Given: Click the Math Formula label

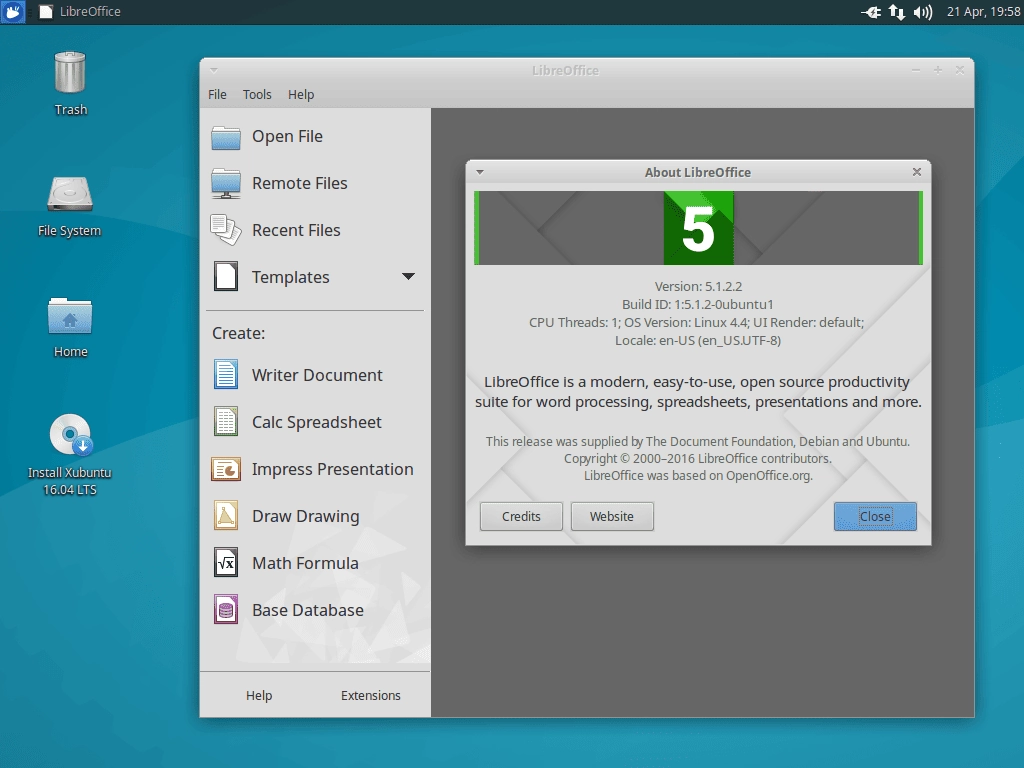Looking at the screenshot, I should 305,564.
